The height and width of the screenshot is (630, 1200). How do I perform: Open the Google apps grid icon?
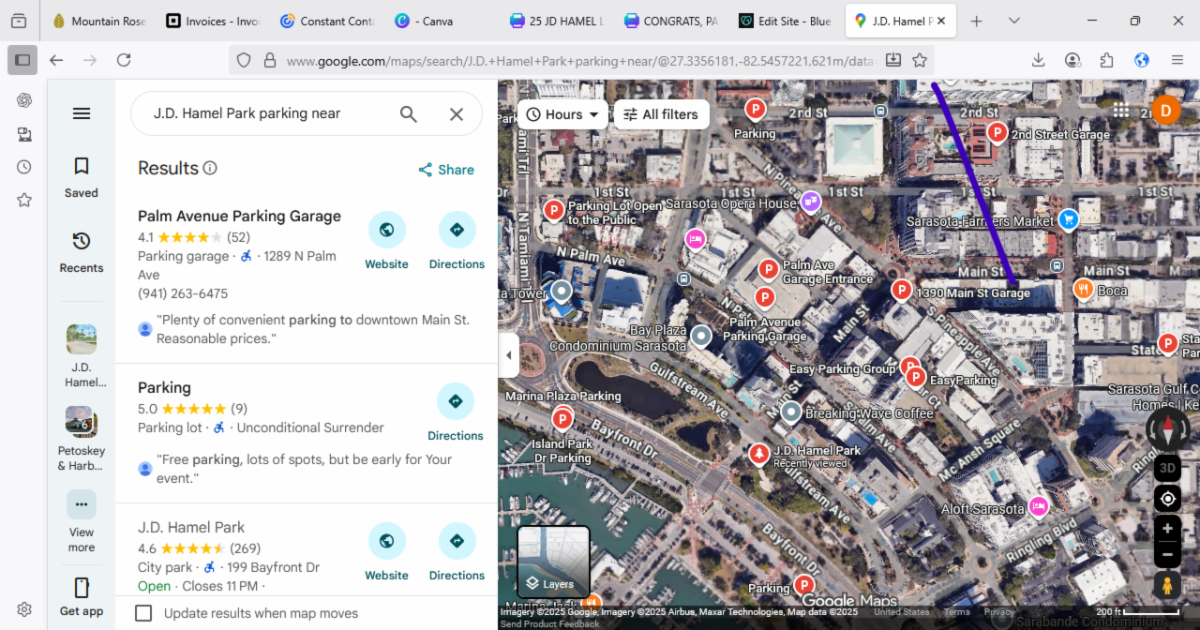point(1121,110)
